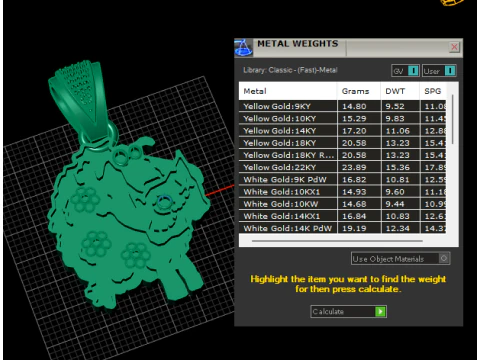Image resolution: width=480 pixels, height=360 pixels.
Task: Select the White Gold:10KW row
Action: [342, 204]
